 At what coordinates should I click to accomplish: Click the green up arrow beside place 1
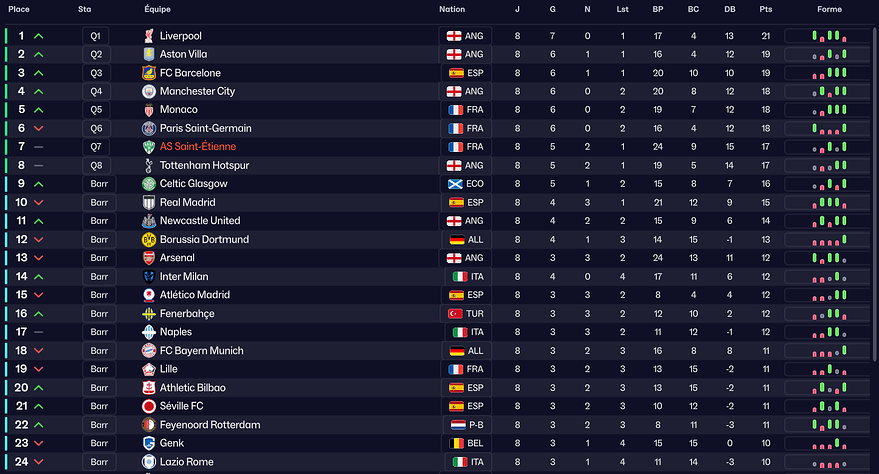tap(39, 36)
